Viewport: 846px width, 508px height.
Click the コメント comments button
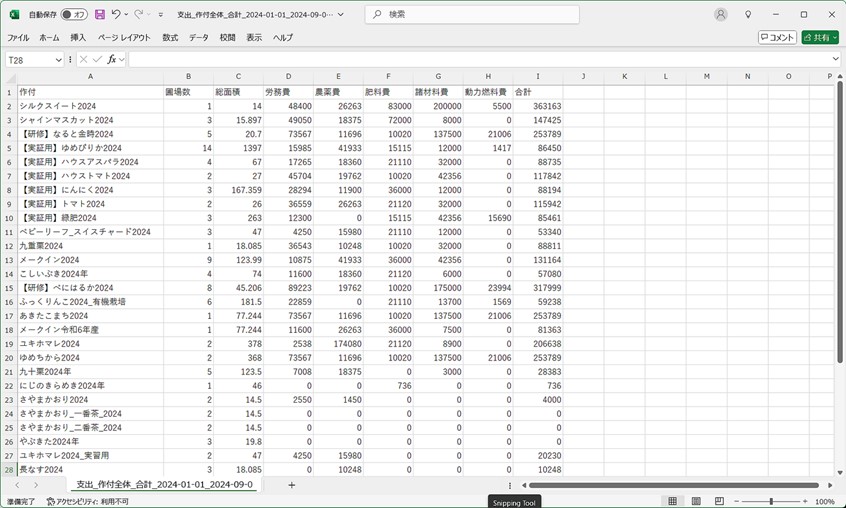coord(777,38)
